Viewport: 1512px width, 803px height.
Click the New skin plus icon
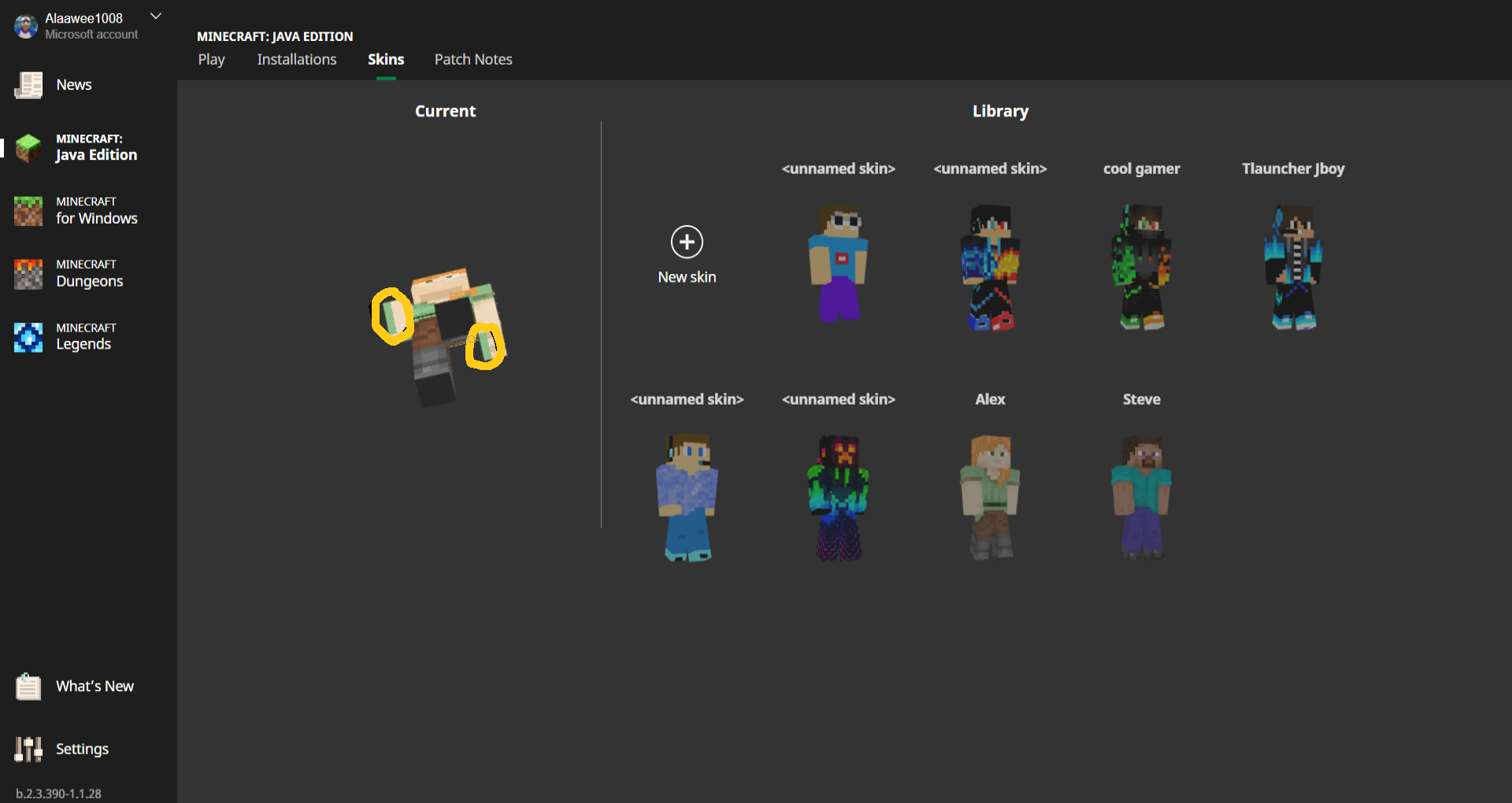(687, 242)
